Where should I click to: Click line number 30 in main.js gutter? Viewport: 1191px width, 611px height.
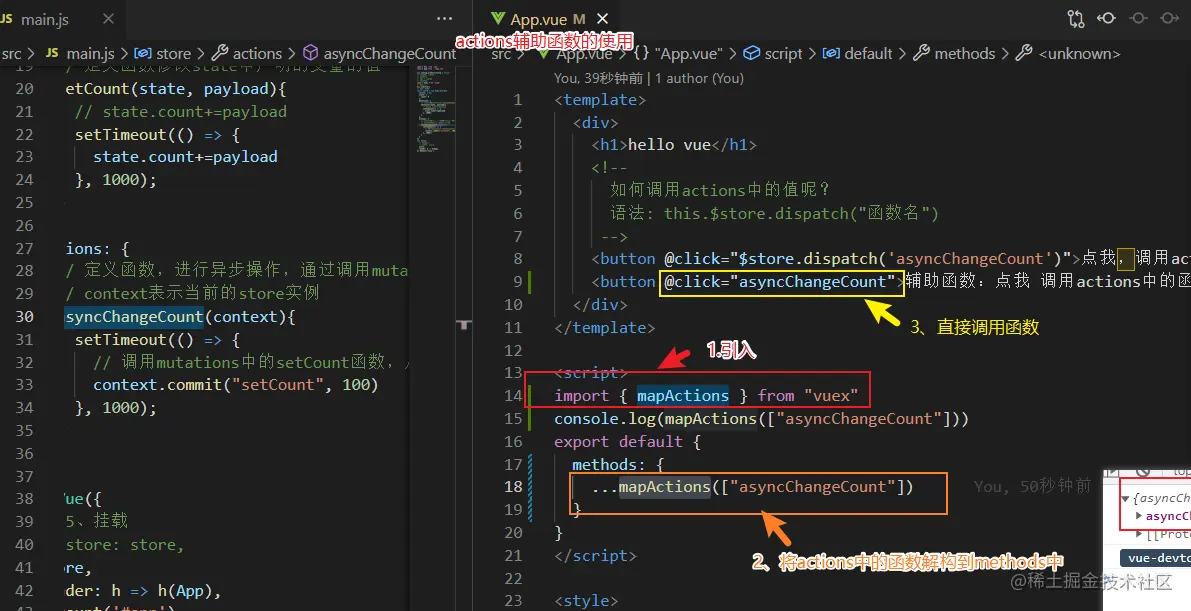coord(24,317)
